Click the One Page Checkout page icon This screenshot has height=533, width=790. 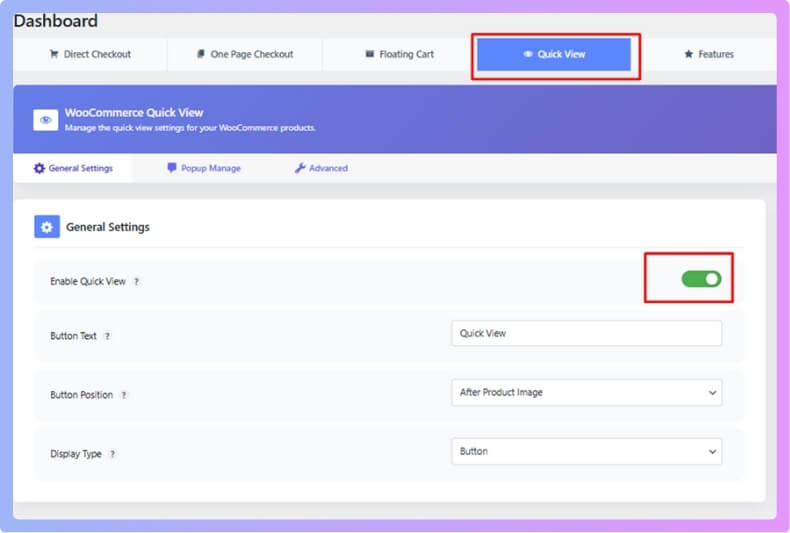(201, 54)
